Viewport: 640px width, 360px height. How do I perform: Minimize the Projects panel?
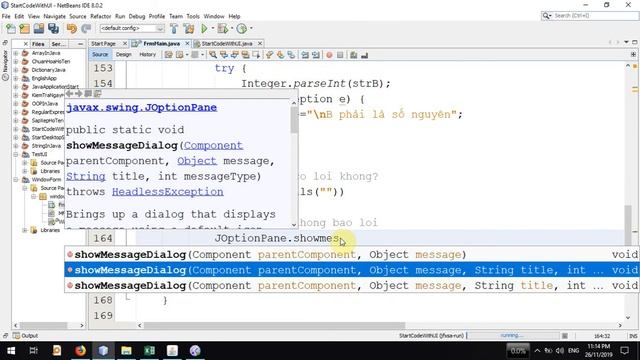pyautogui.click(x=80, y=44)
